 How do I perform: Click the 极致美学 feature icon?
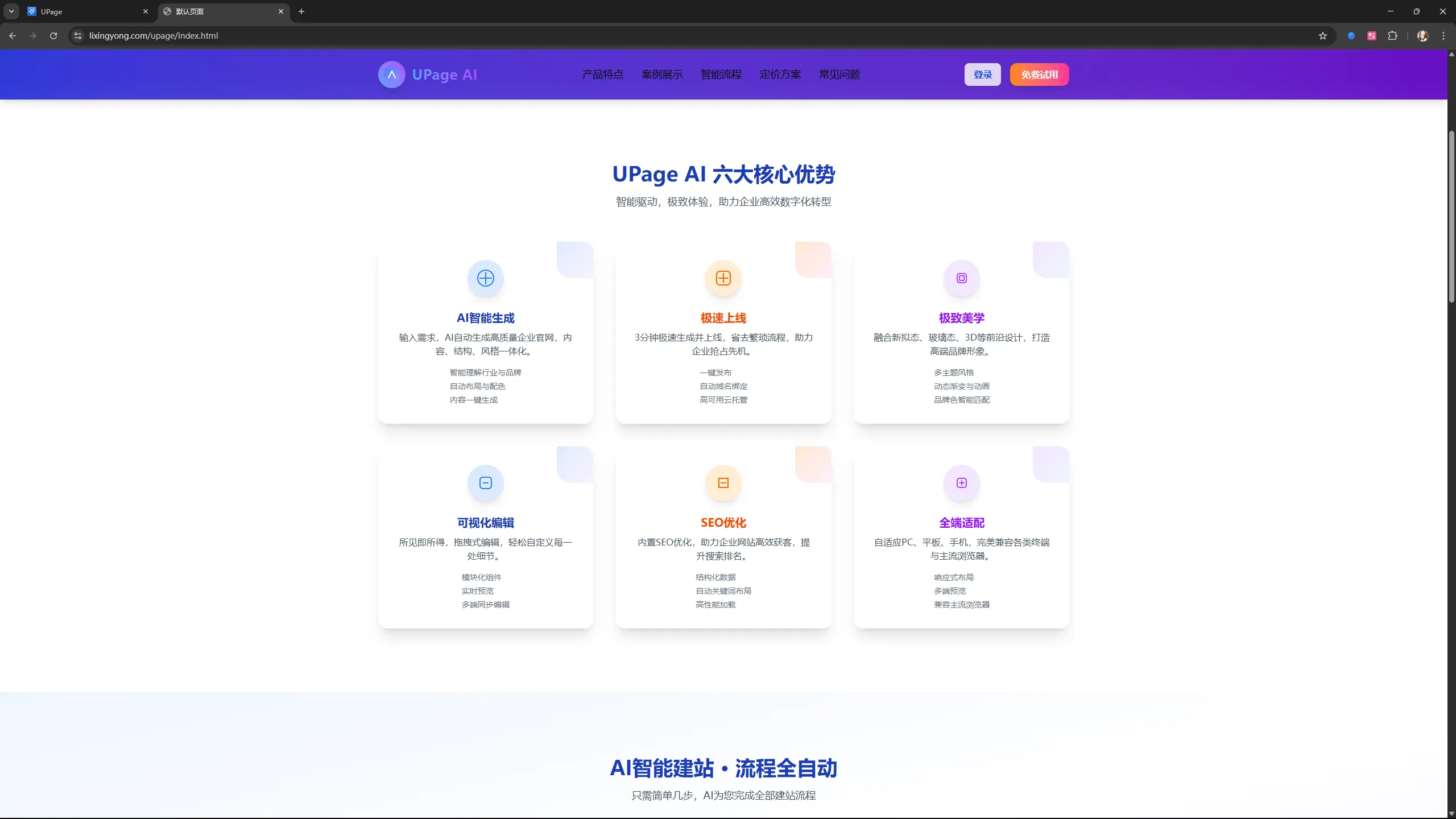pyautogui.click(x=961, y=278)
